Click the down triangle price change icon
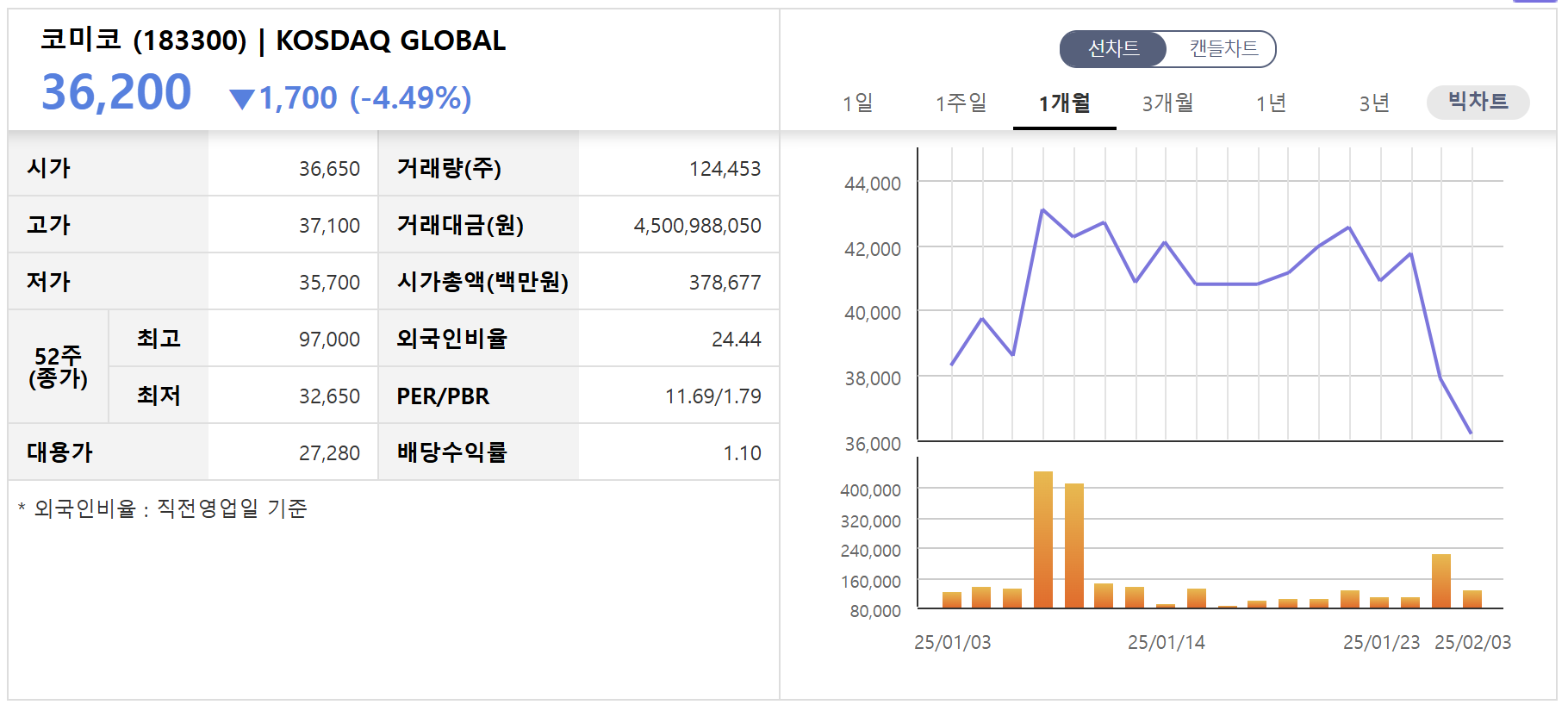The image size is (1568, 717). tap(242, 99)
